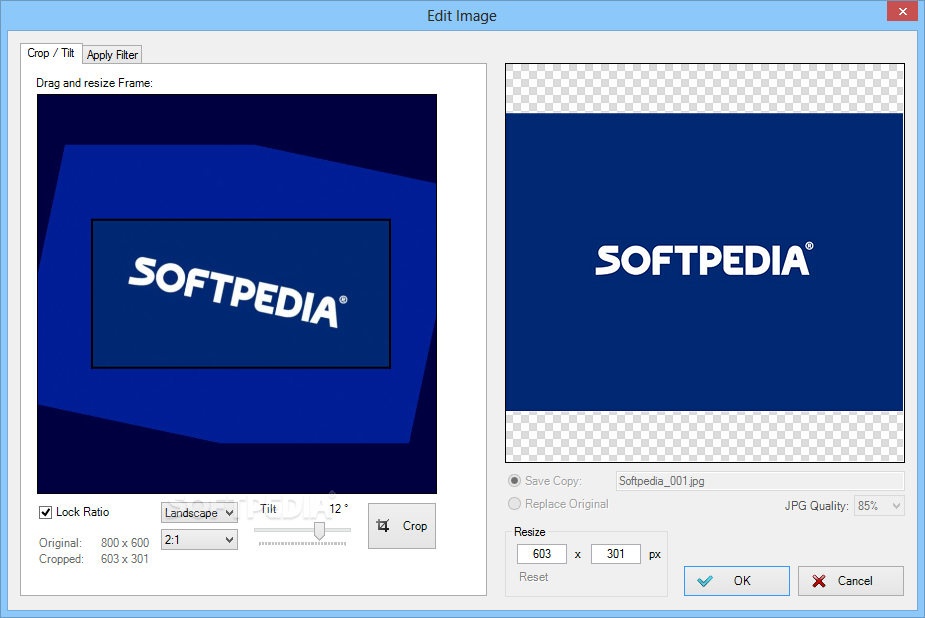Click the cropped preview image
Screen dimensions: 925x618
click(x=704, y=262)
